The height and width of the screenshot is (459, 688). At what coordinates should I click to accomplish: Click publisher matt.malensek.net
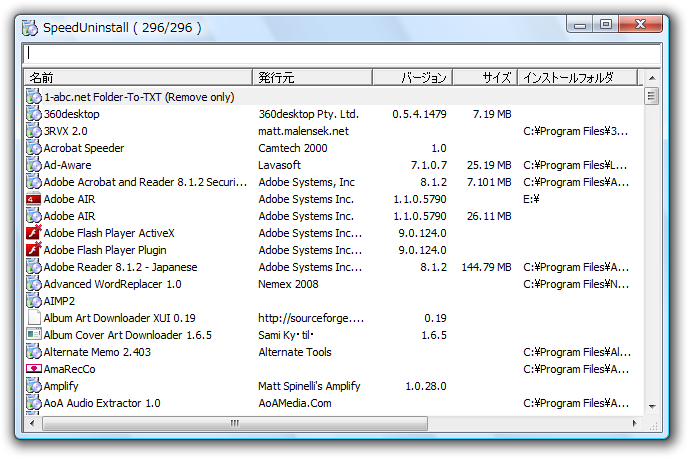304,131
